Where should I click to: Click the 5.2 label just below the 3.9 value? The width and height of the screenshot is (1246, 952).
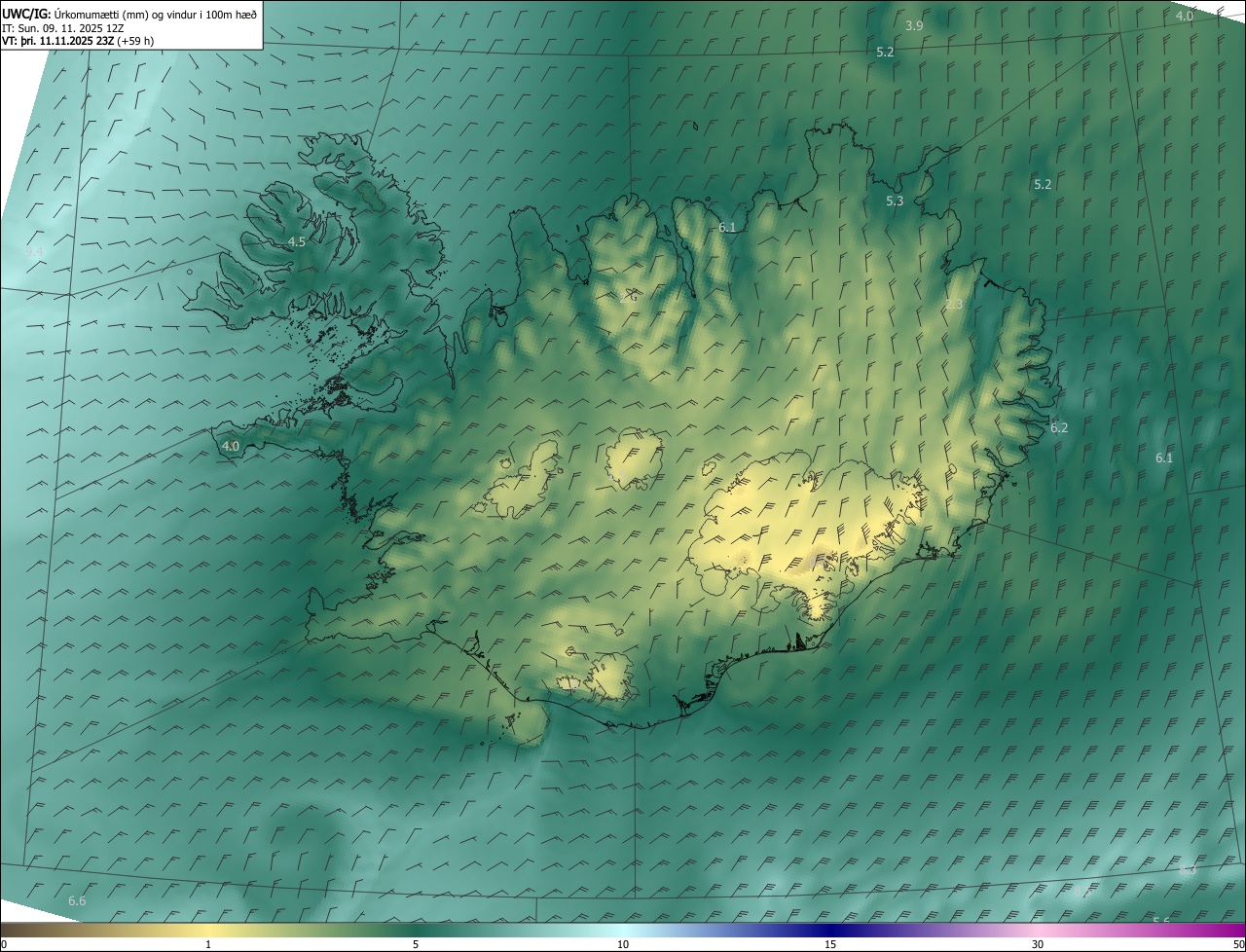click(x=885, y=53)
